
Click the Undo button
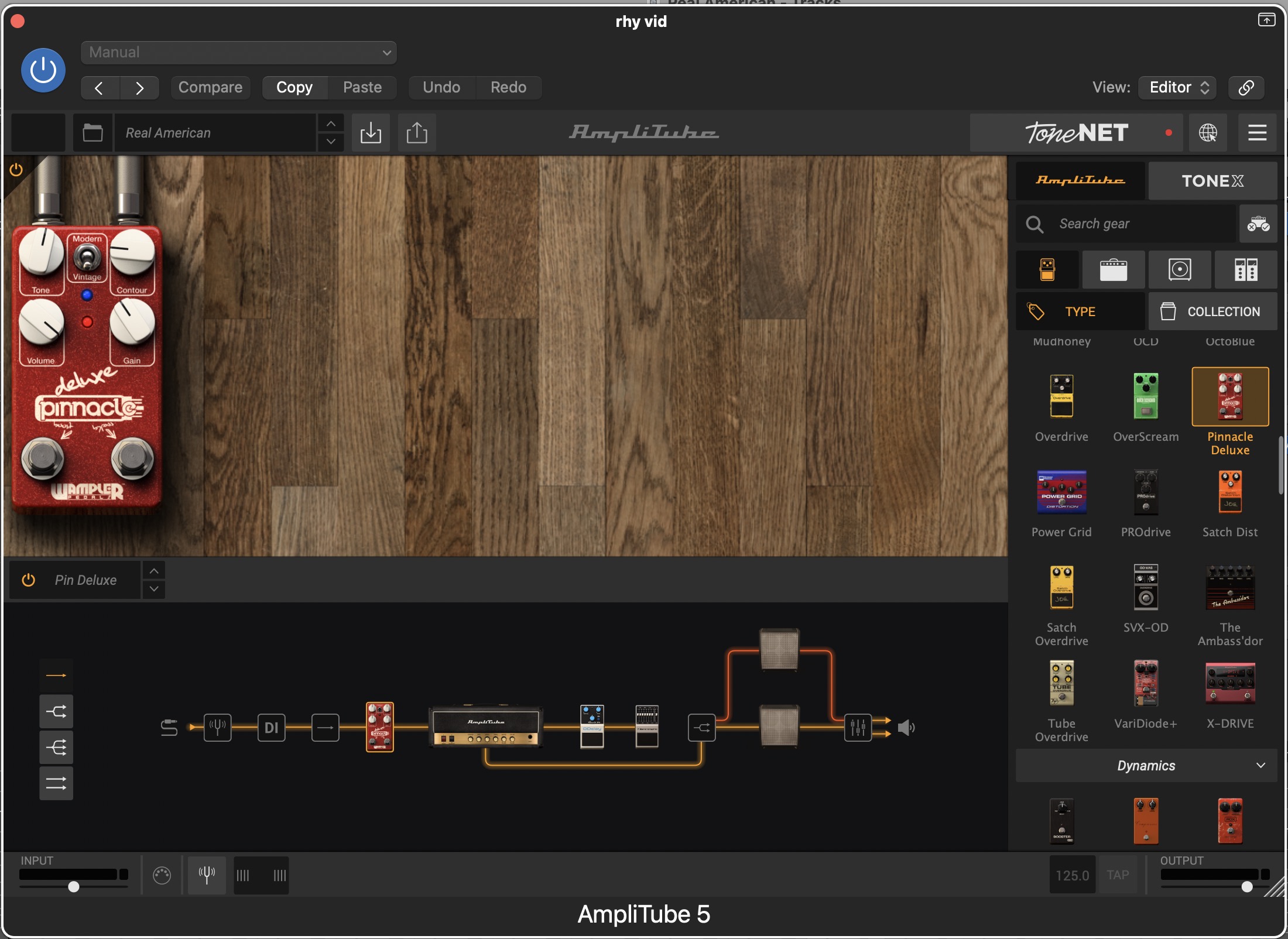(441, 88)
